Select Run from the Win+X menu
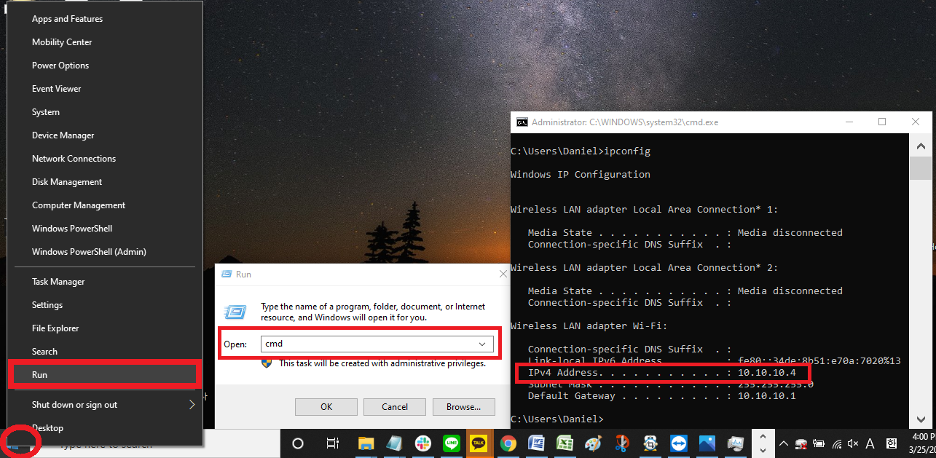Viewport: 936px width, 458px height. (x=104, y=374)
